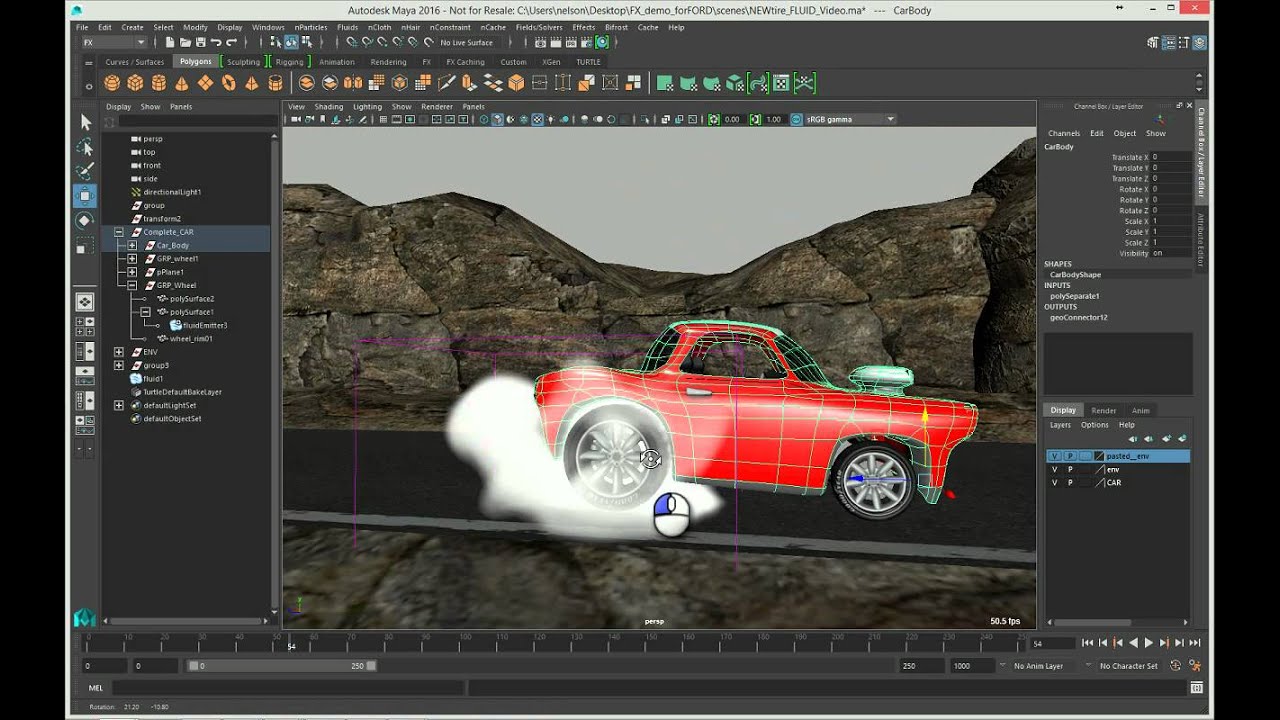Create a polygon pipe from shelf
This screenshot has height=720, width=1280.
(x=275, y=83)
